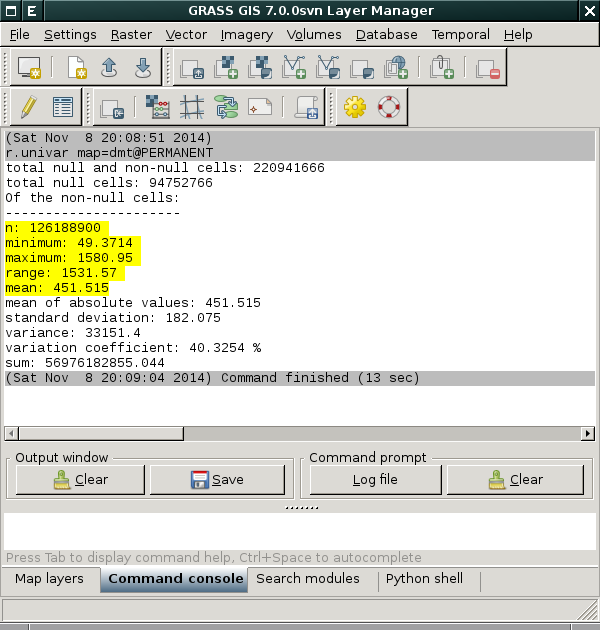Open the Volumes menu
This screenshot has width=600, height=630.
314,35
